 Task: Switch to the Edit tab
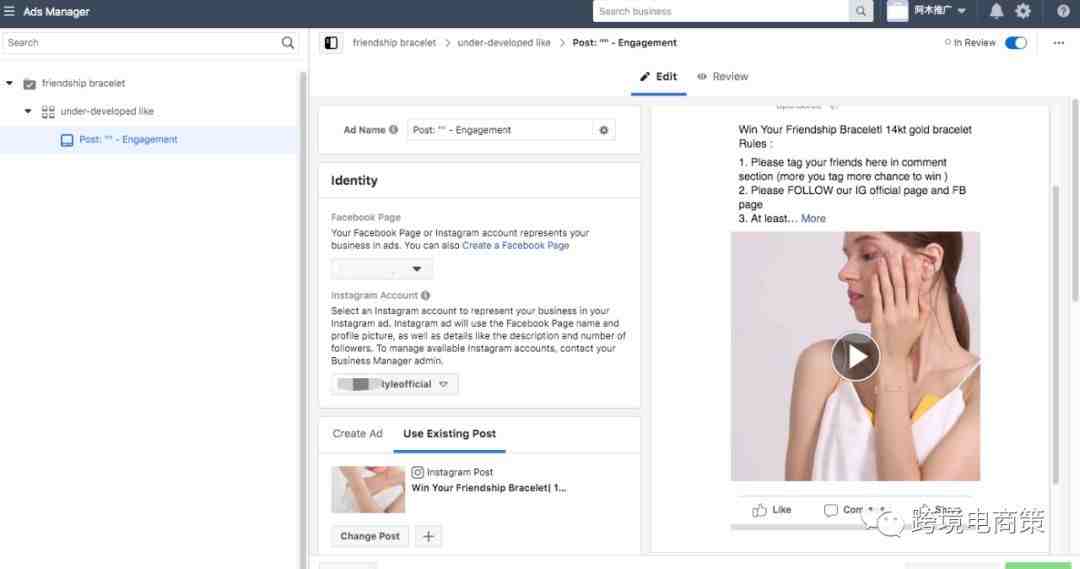658,76
